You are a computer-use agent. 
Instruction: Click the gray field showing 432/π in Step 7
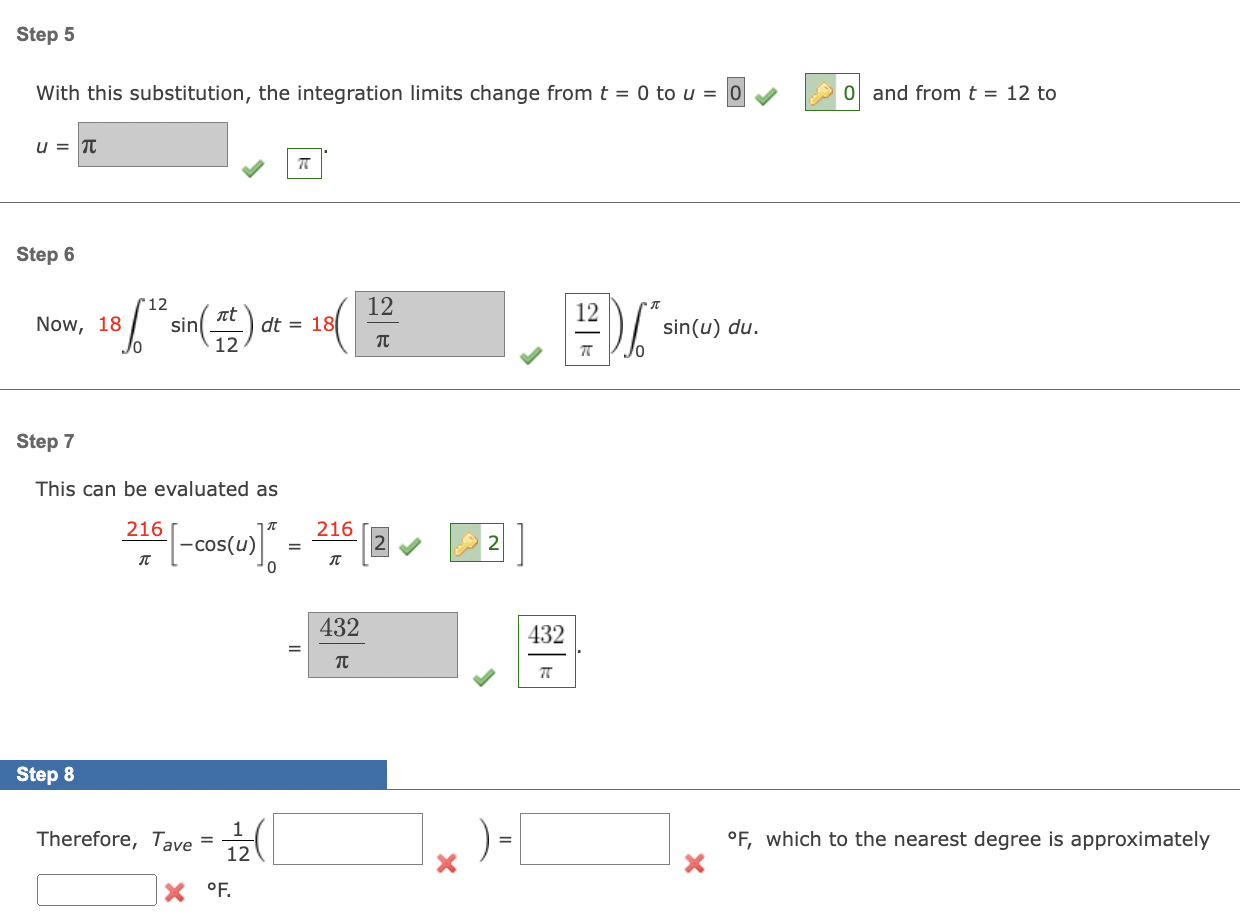[x=382, y=644]
